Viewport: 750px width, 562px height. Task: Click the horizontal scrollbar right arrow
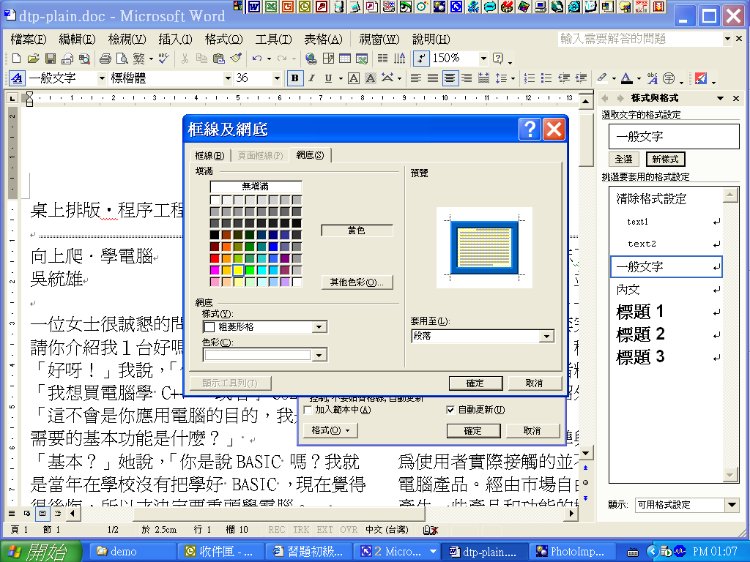[x=571, y=514]
